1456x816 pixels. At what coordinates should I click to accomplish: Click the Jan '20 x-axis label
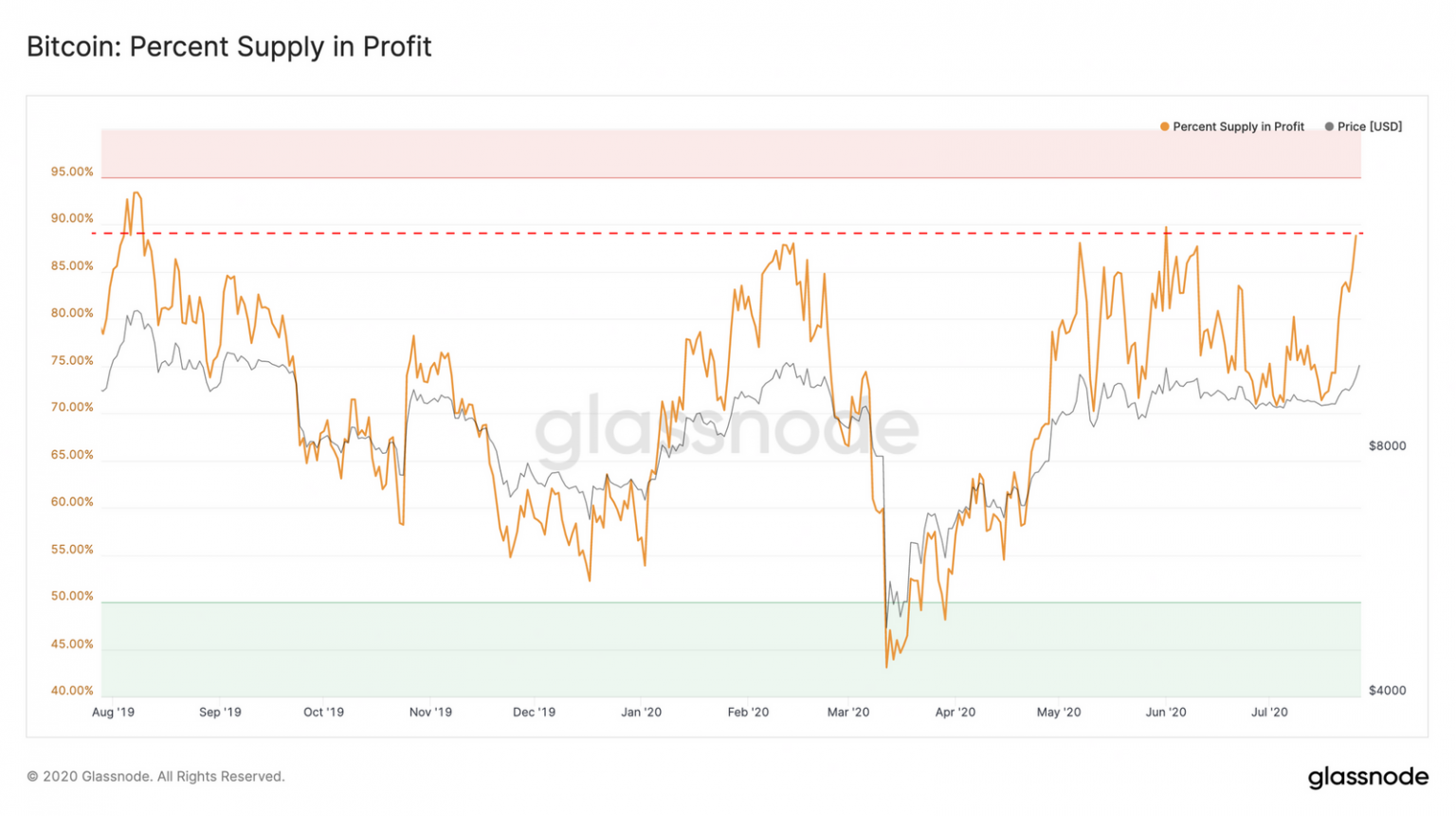(x=641, y=712)
